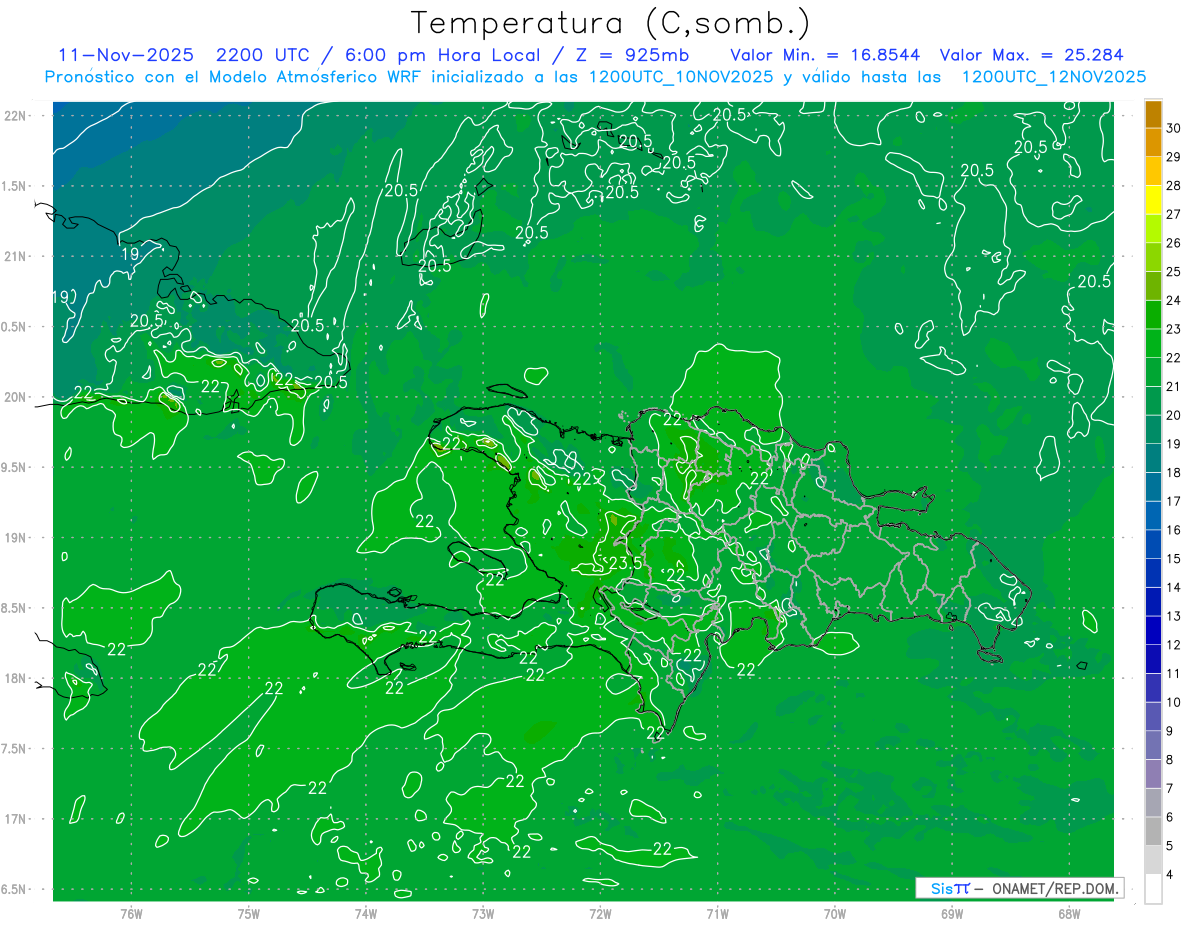Screen dimensions: 1200x927
Task: Click the '25' label on the colorbar
Action: coord(1174,272)
